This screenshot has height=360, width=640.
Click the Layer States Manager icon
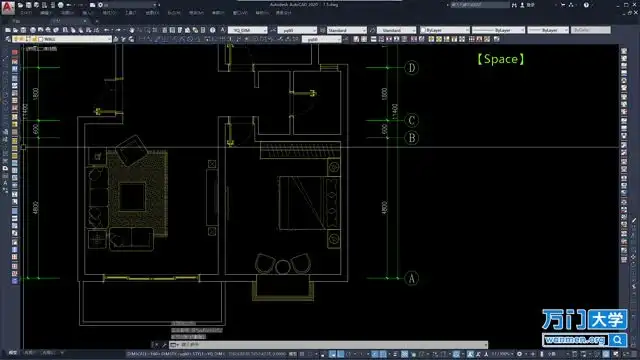(x=131, y=39)
